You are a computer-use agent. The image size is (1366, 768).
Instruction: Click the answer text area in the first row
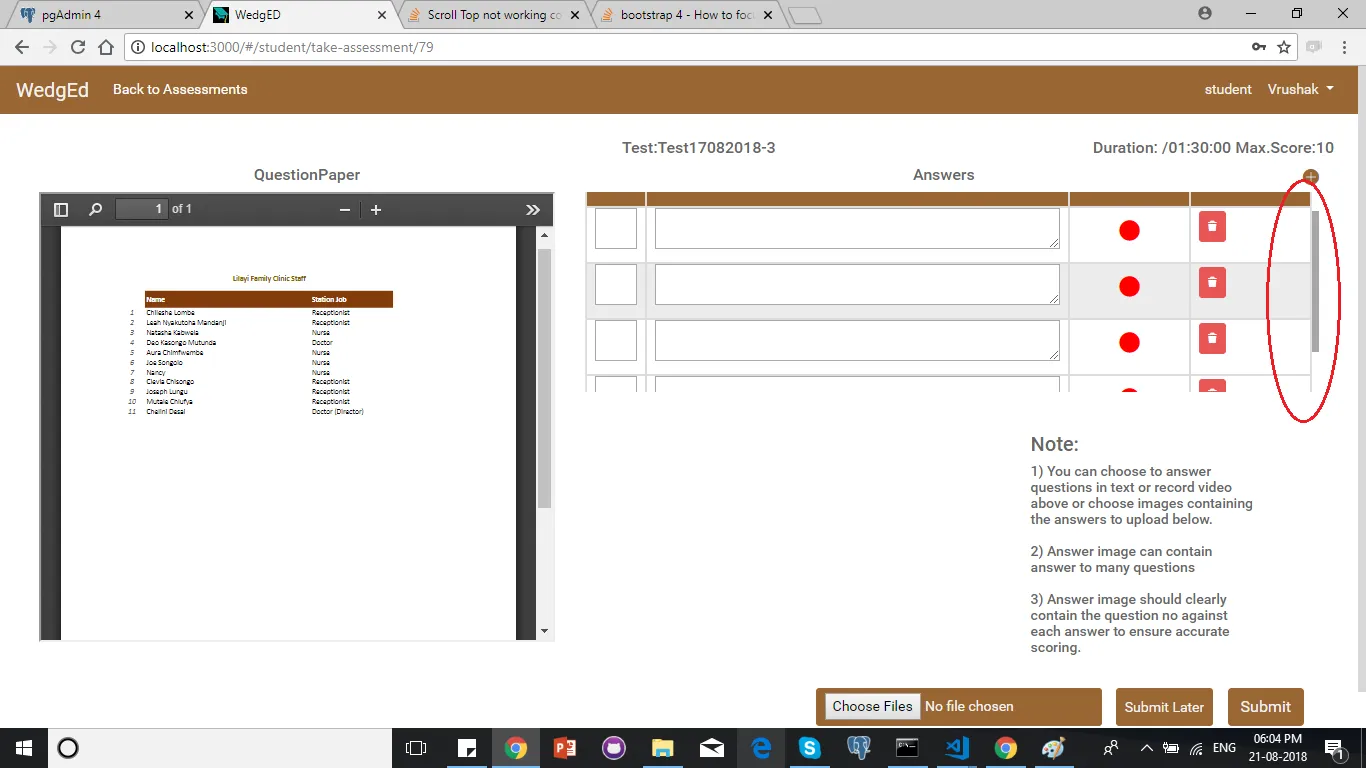point(857,228)
